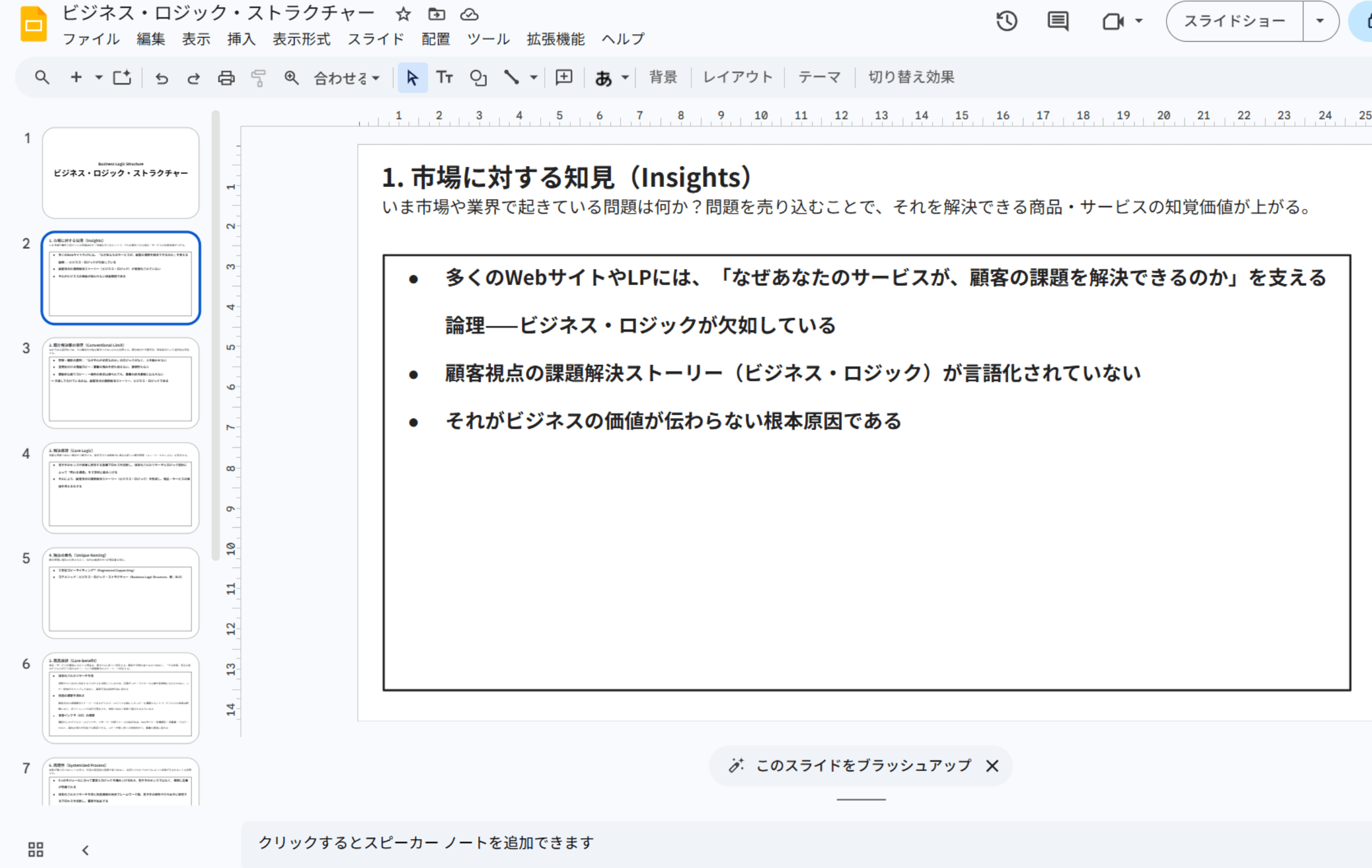The image size is (1372, 868).
Task: Open the 挿入 menu
Action: coord(241,39)
